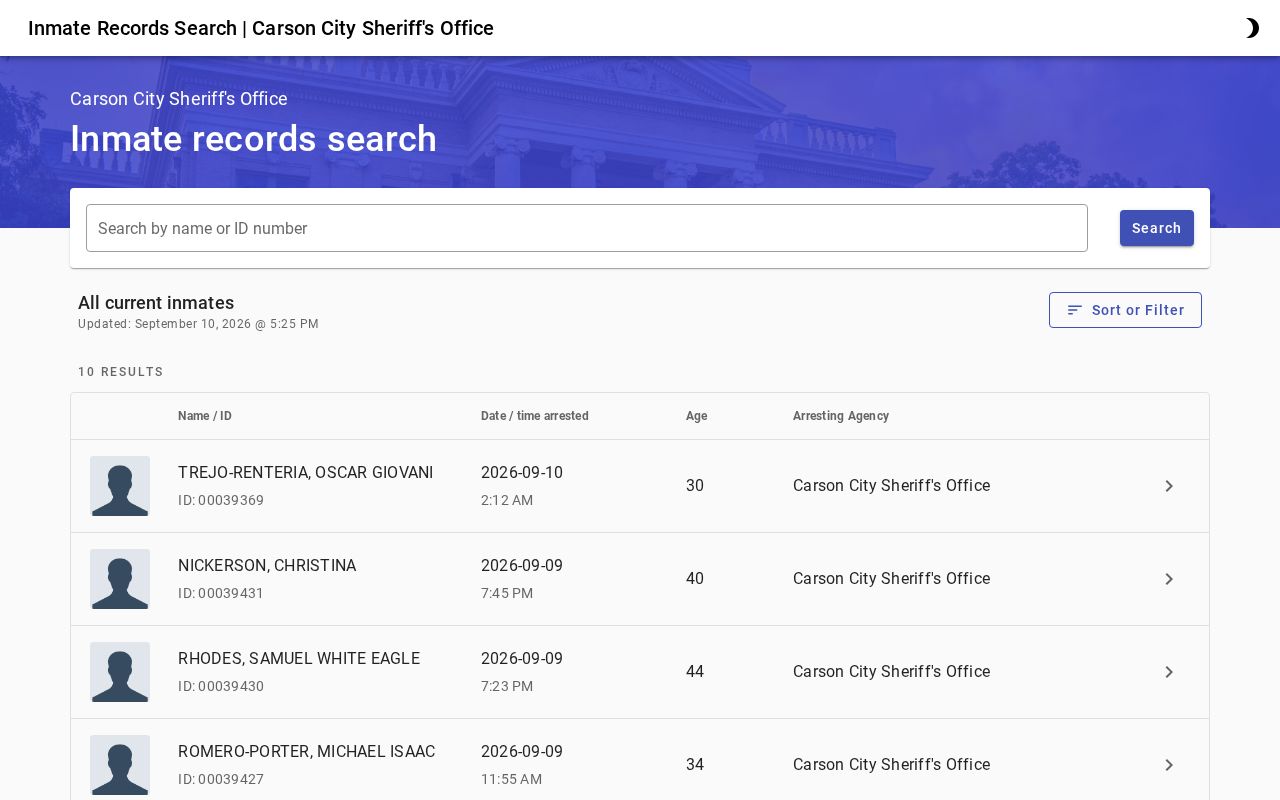This screenshot has height=800, width=1280.
Task: Click inmate ID 00039431
Action: [x=221, y=593]
